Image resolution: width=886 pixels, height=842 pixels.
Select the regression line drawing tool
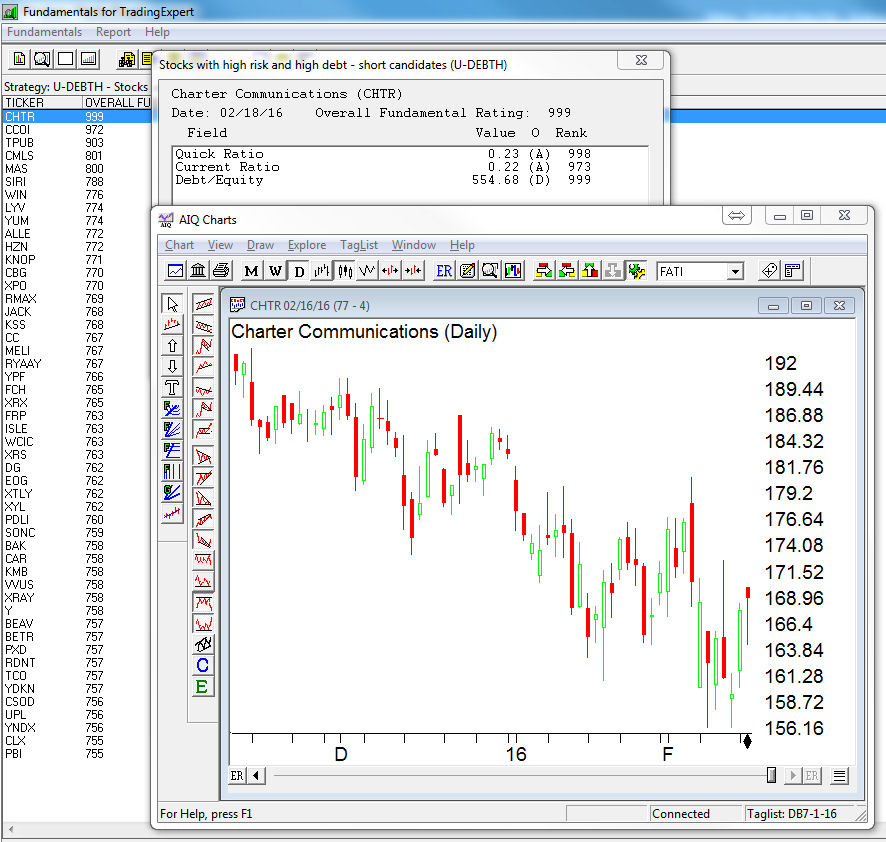(172, 513)
